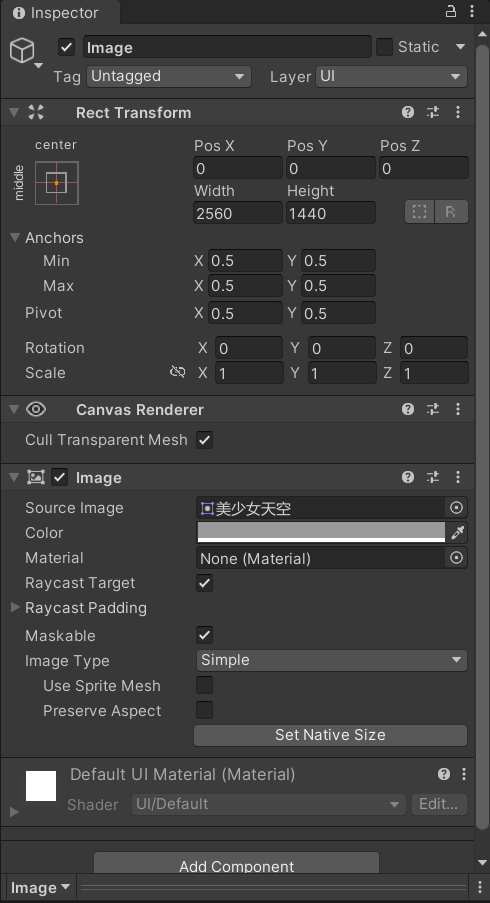
Task: Open the Rect Transform help icon
Action: point(408,112)
